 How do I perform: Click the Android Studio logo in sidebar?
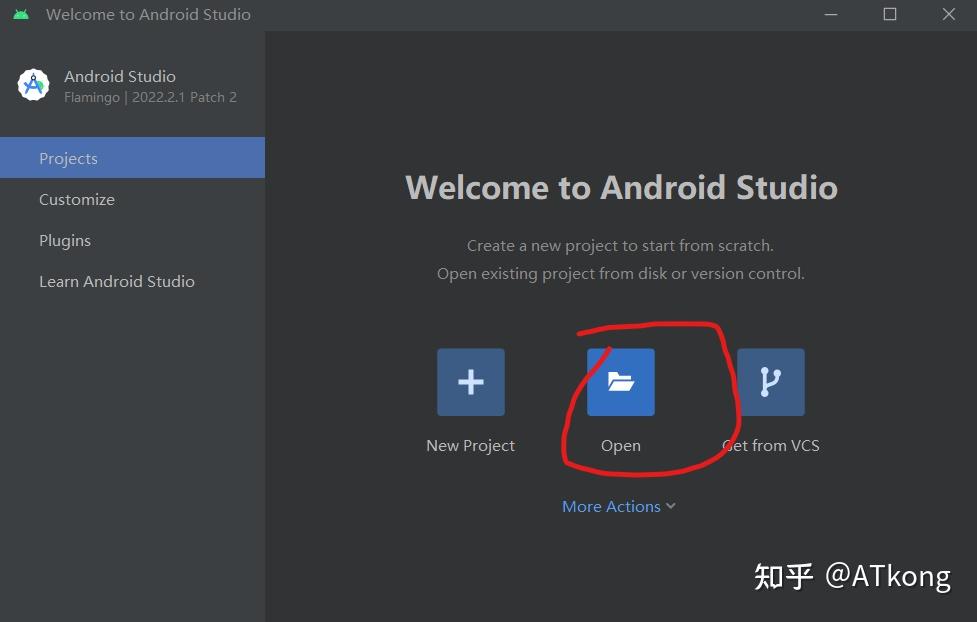pos(33,85)
